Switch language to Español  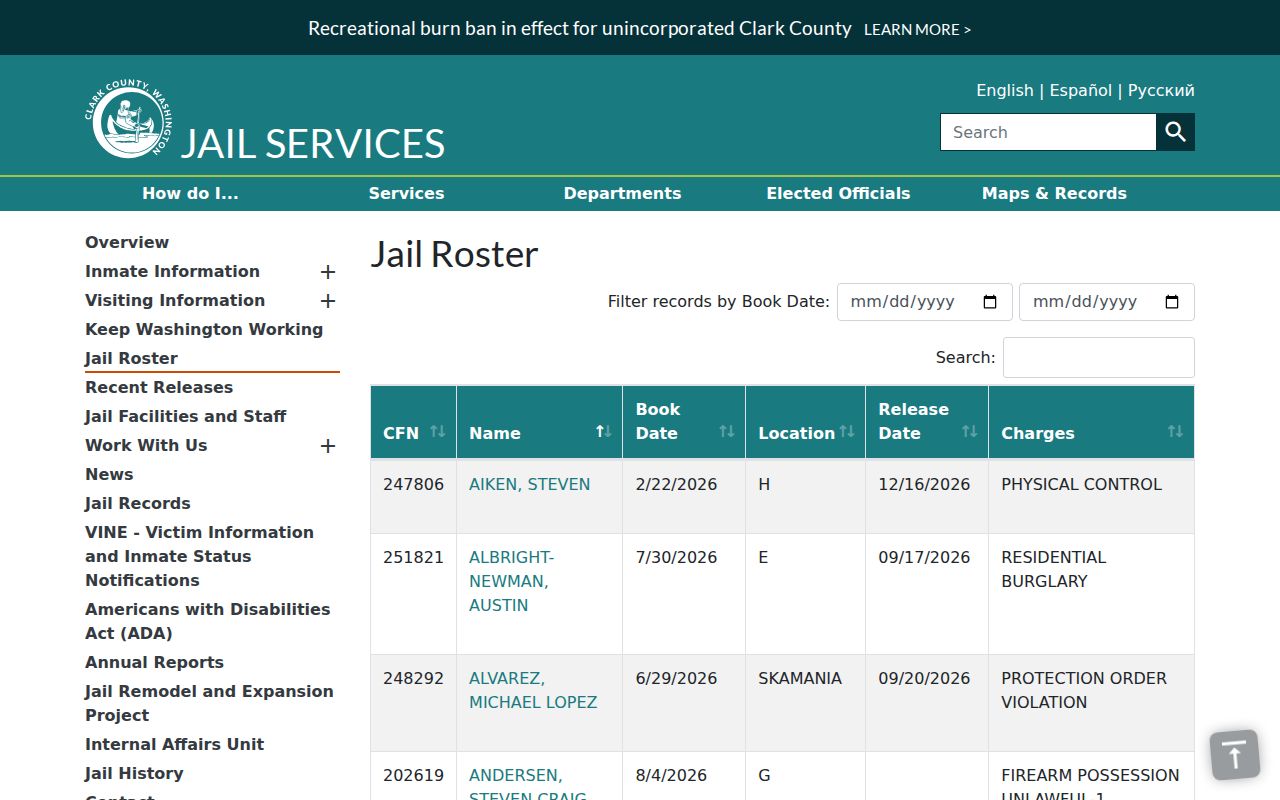[x=1080, y=90]
